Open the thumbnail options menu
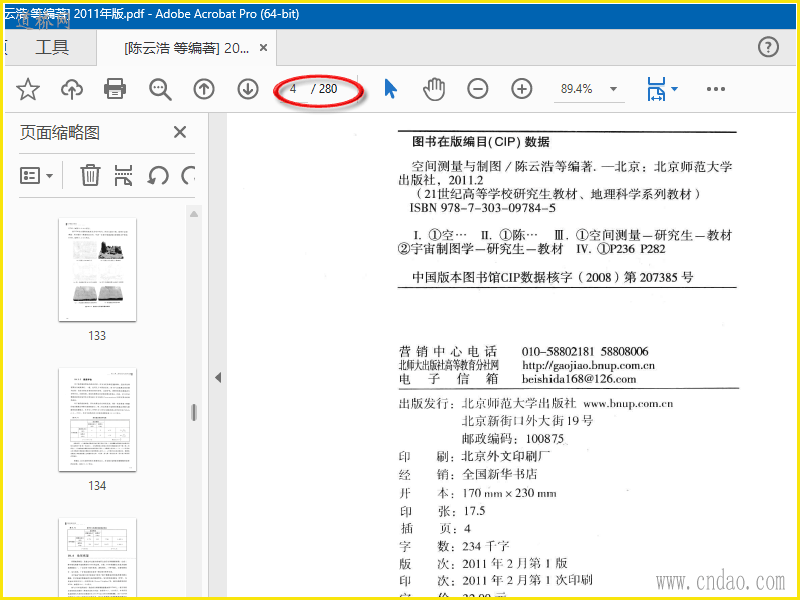 (36, 176)
